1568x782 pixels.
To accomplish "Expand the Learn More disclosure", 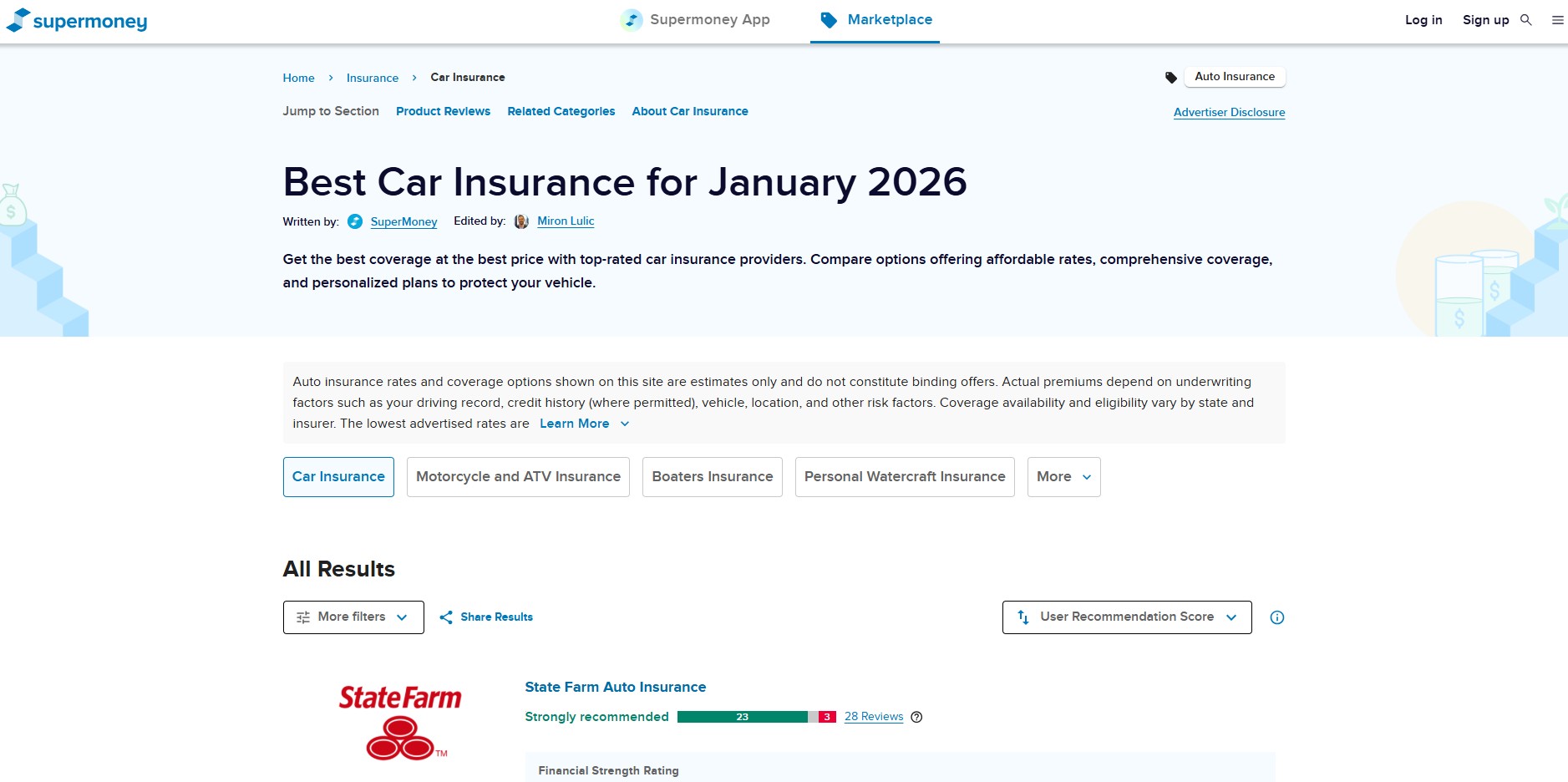I will click(584, 424).
